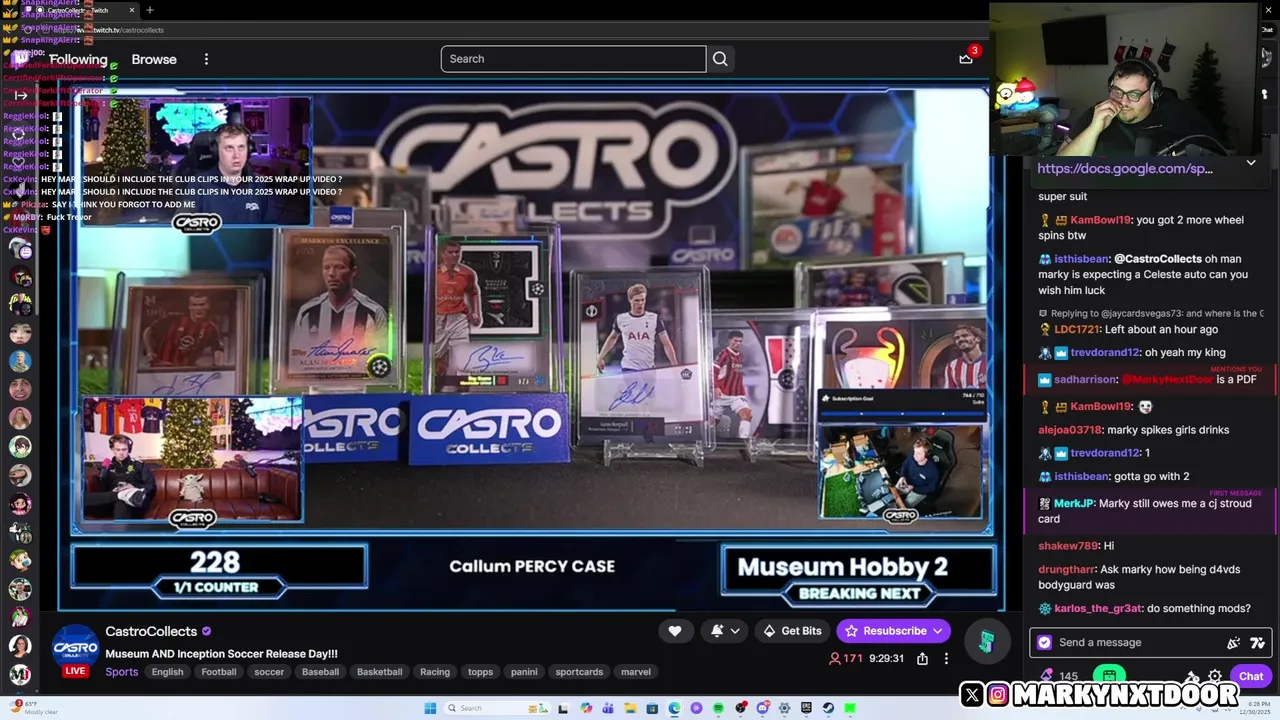
Task: Click the viewer count 171
Action: [845, 659]
